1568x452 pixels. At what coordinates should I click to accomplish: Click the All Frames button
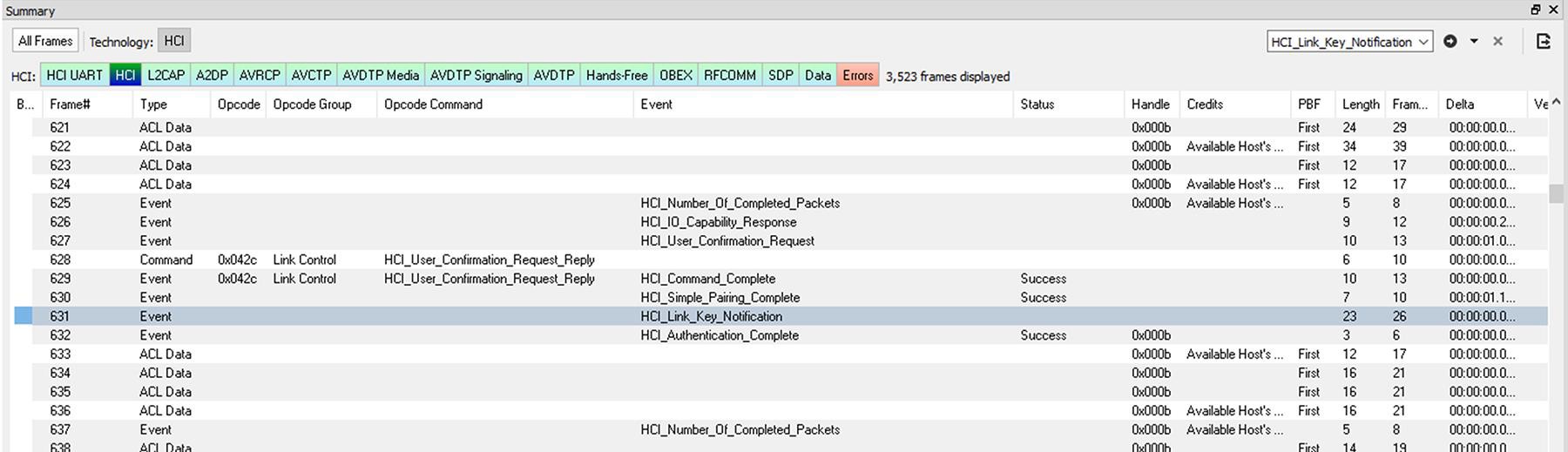click(45, 41)
